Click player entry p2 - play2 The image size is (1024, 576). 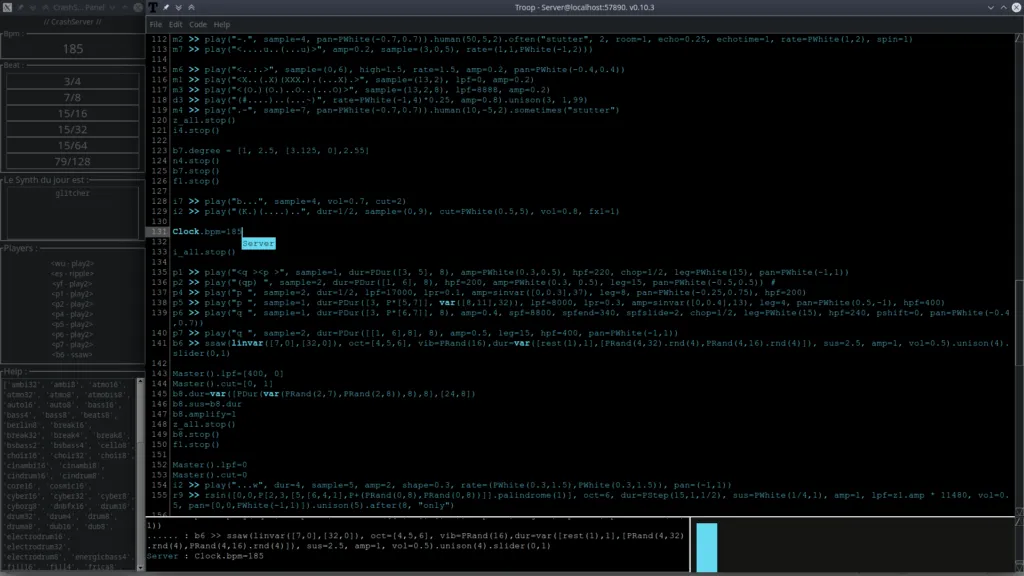click(72, 304)
